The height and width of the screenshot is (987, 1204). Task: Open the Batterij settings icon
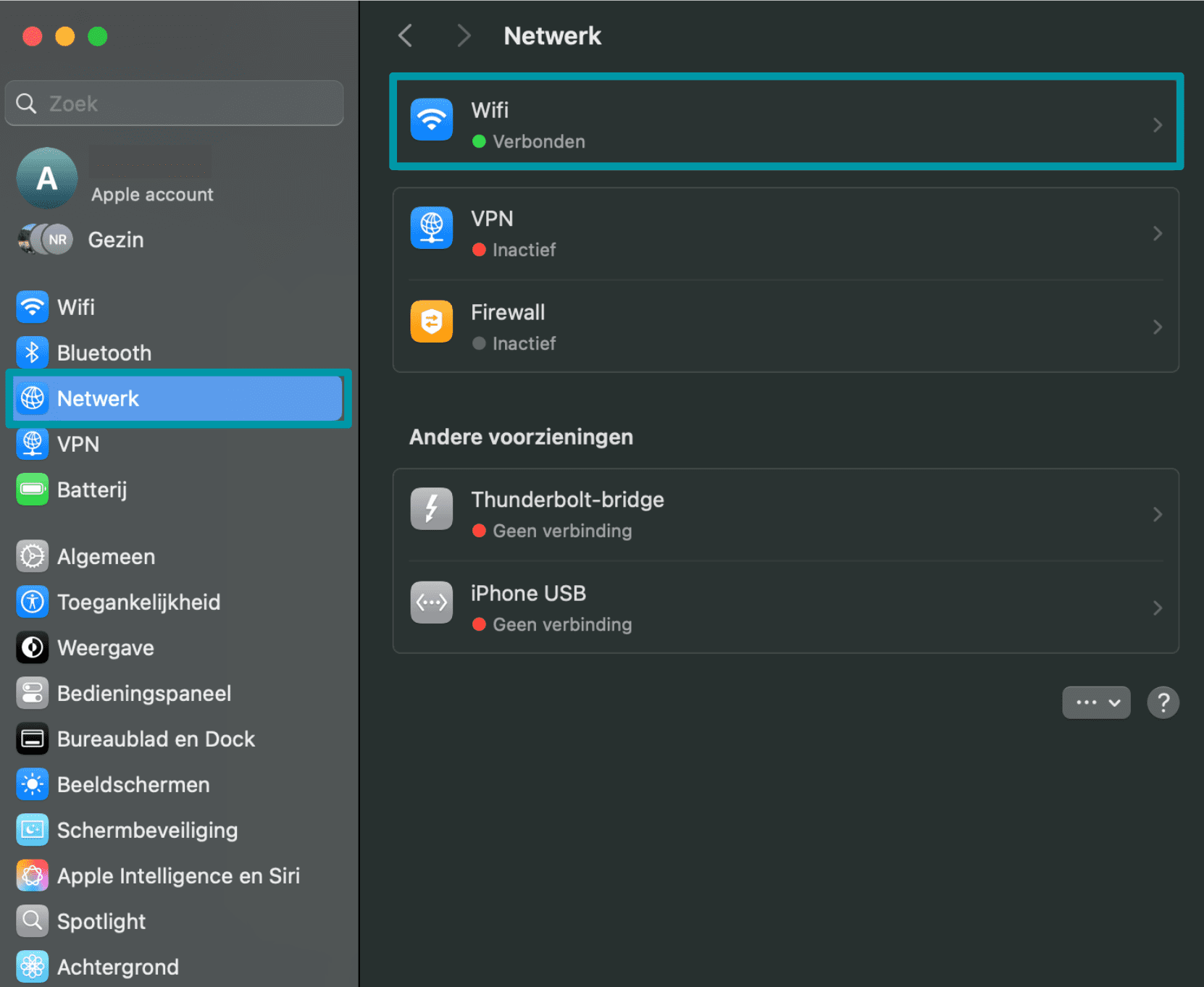tap(32, 490)
